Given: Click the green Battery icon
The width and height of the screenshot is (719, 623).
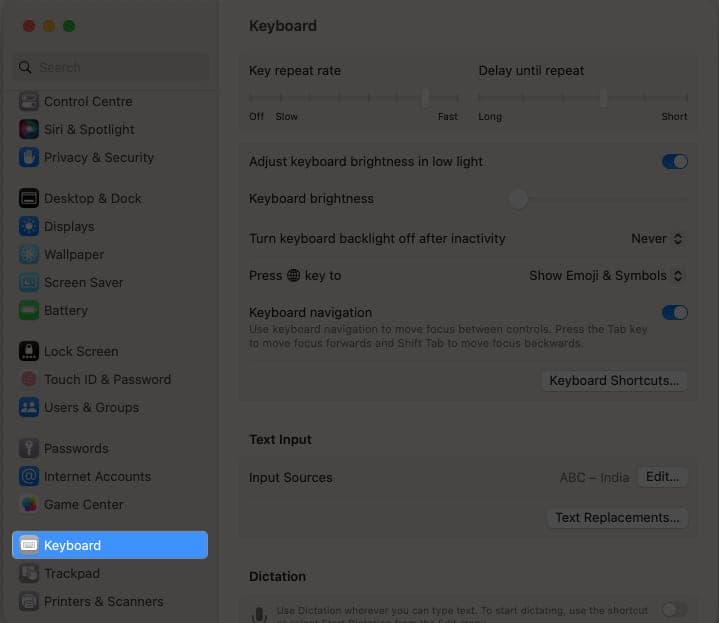Looking at the screenshot, I should (29, 310).
